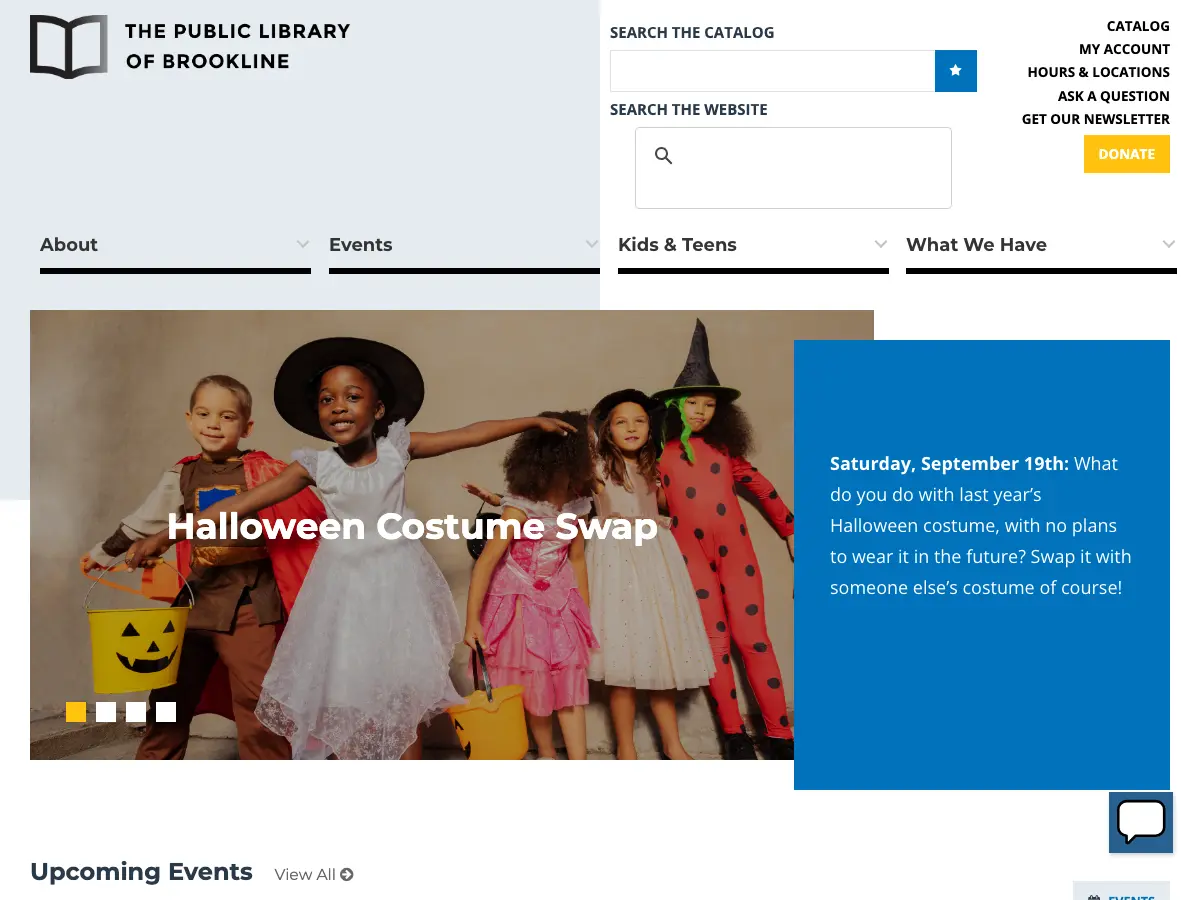Open the chat speech bubble widget
The image size is (1200, 900).
tap(1141, 823)
